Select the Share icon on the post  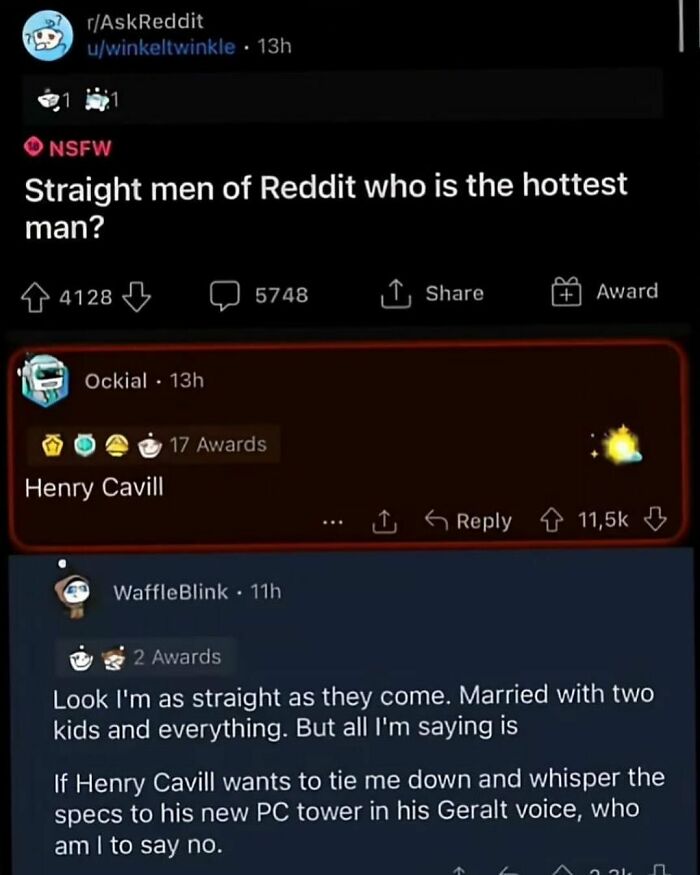tap(396, 291)
